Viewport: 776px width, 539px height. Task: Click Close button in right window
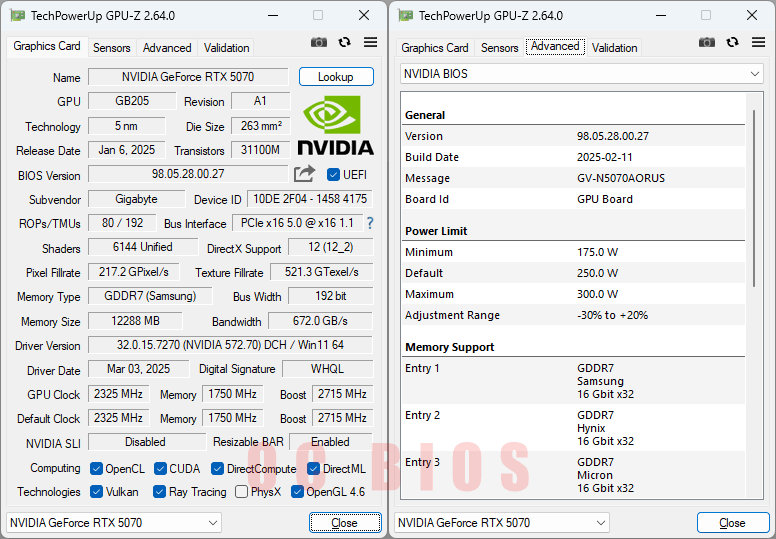733,523
